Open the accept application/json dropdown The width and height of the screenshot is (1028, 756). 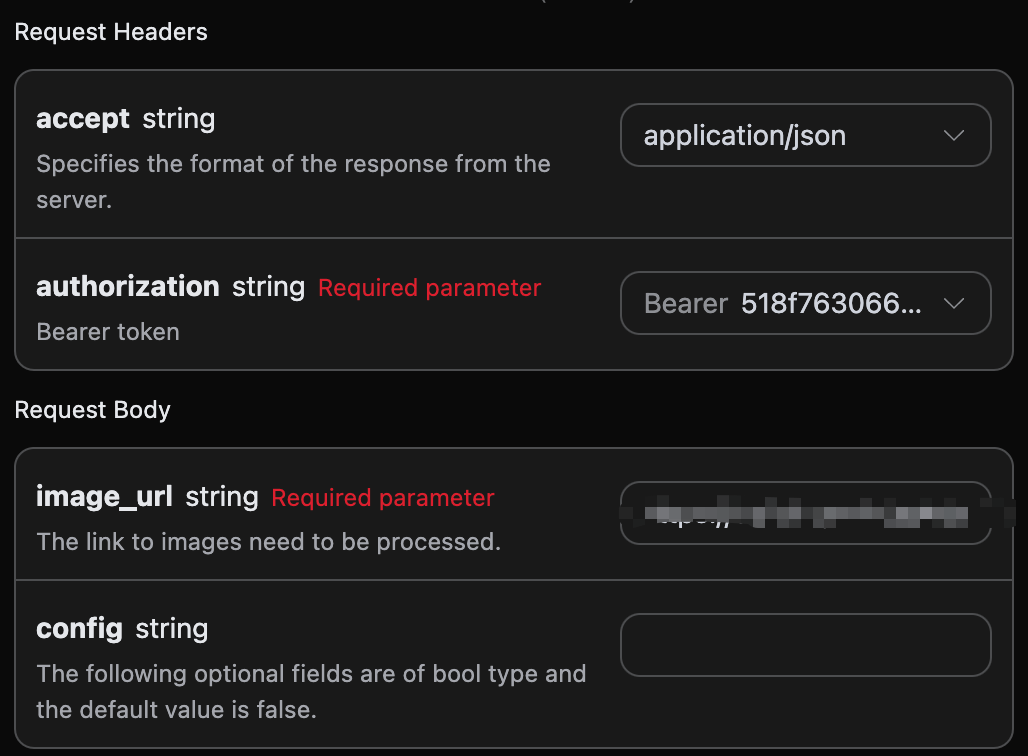[790, 136]
